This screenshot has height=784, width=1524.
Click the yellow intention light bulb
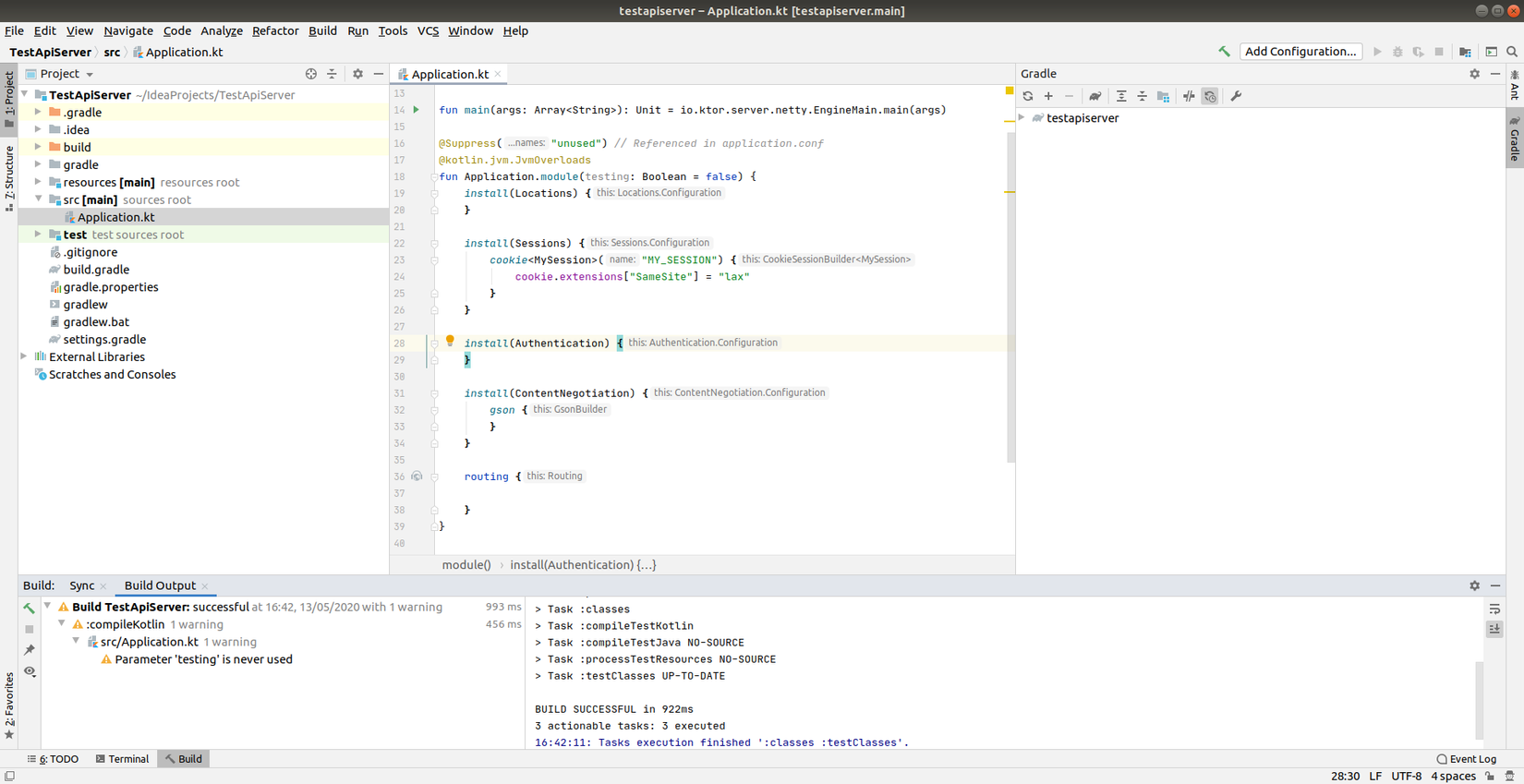coord(450,341)
